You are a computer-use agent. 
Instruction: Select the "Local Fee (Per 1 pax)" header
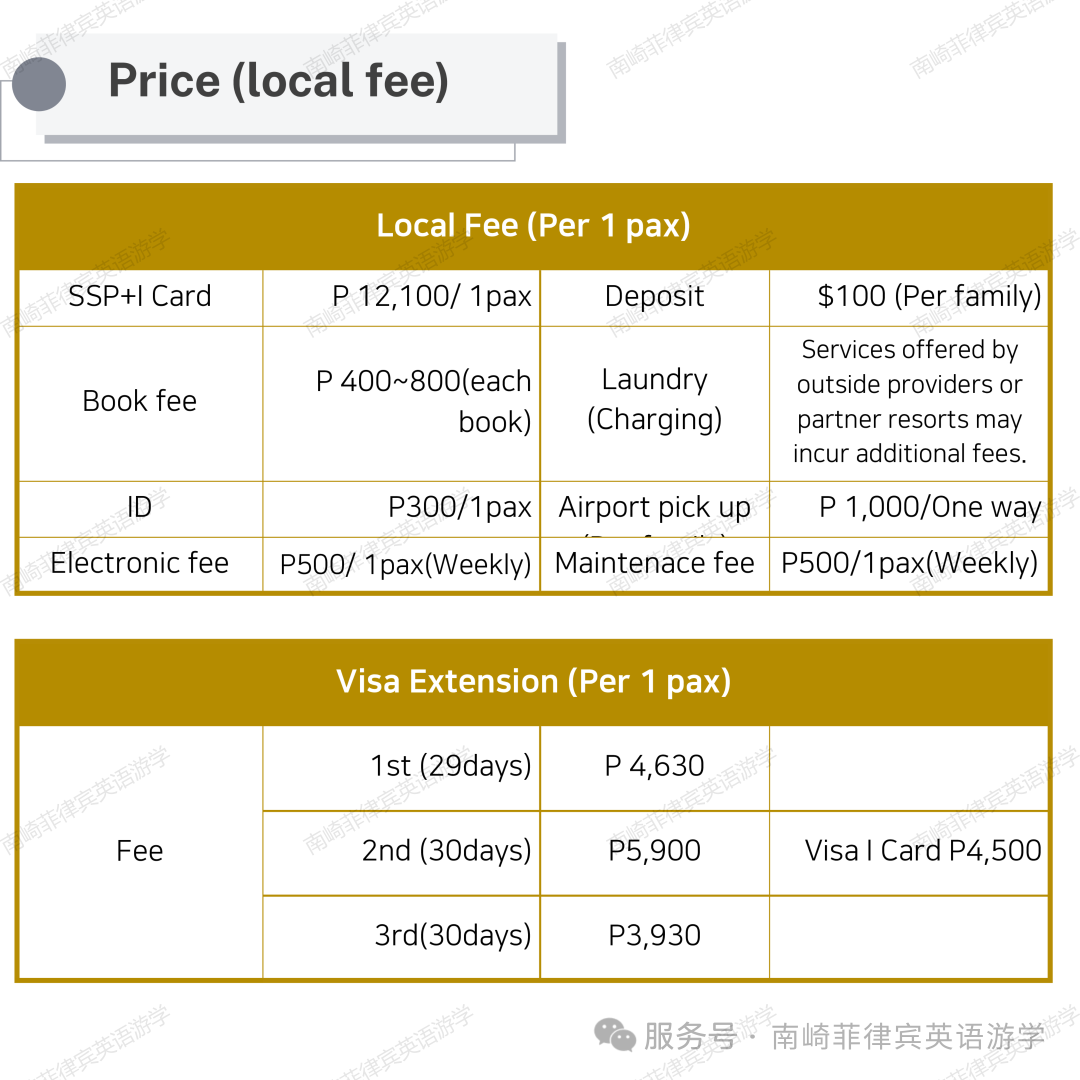(x=533, y=226)
